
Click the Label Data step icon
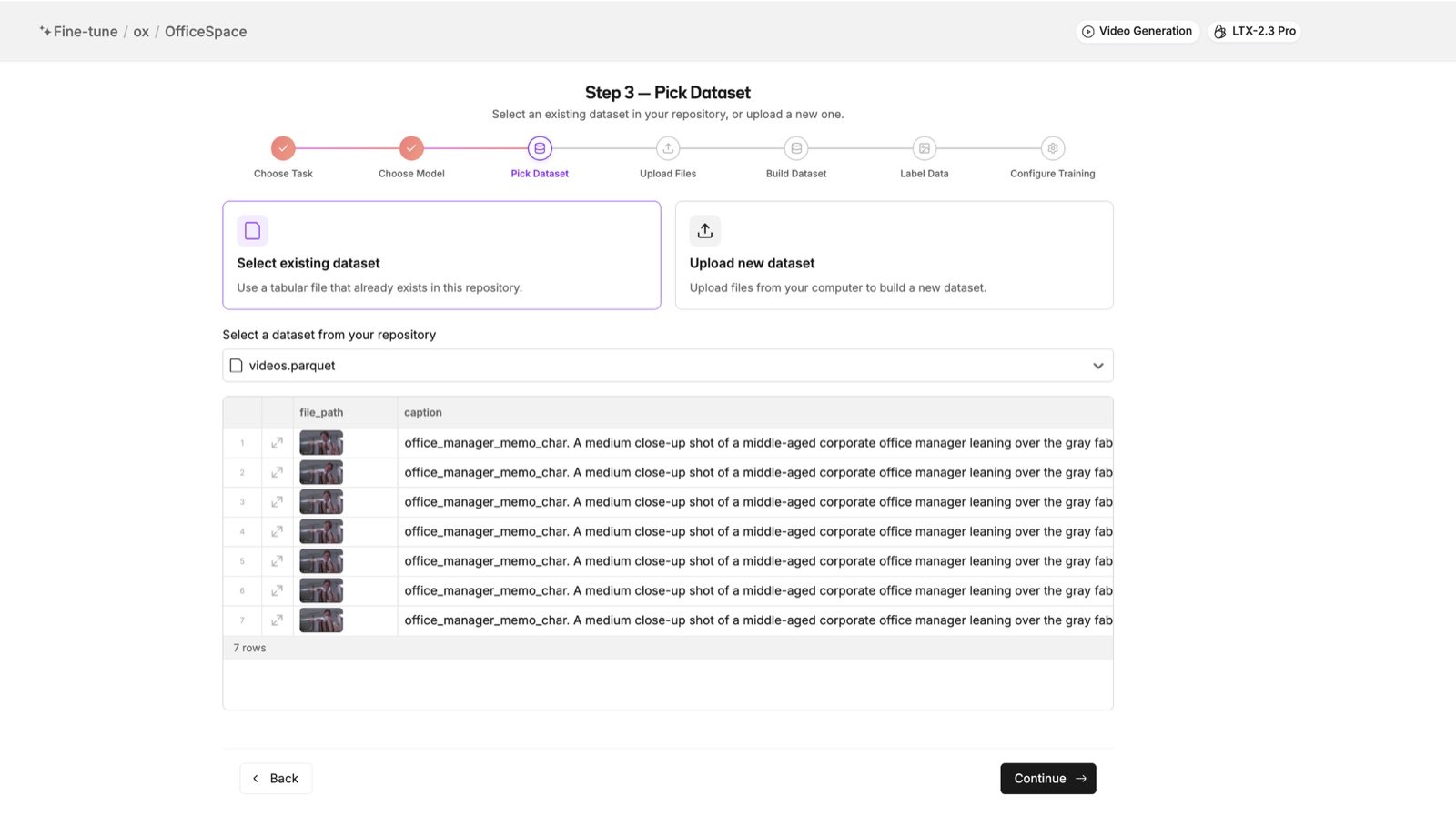coord(925,148)
